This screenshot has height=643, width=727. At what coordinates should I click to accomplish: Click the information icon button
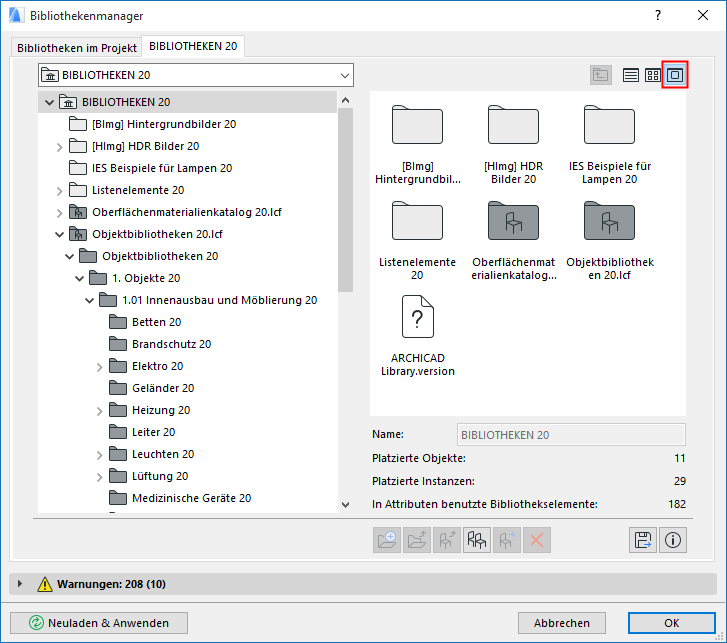(673, 540)
